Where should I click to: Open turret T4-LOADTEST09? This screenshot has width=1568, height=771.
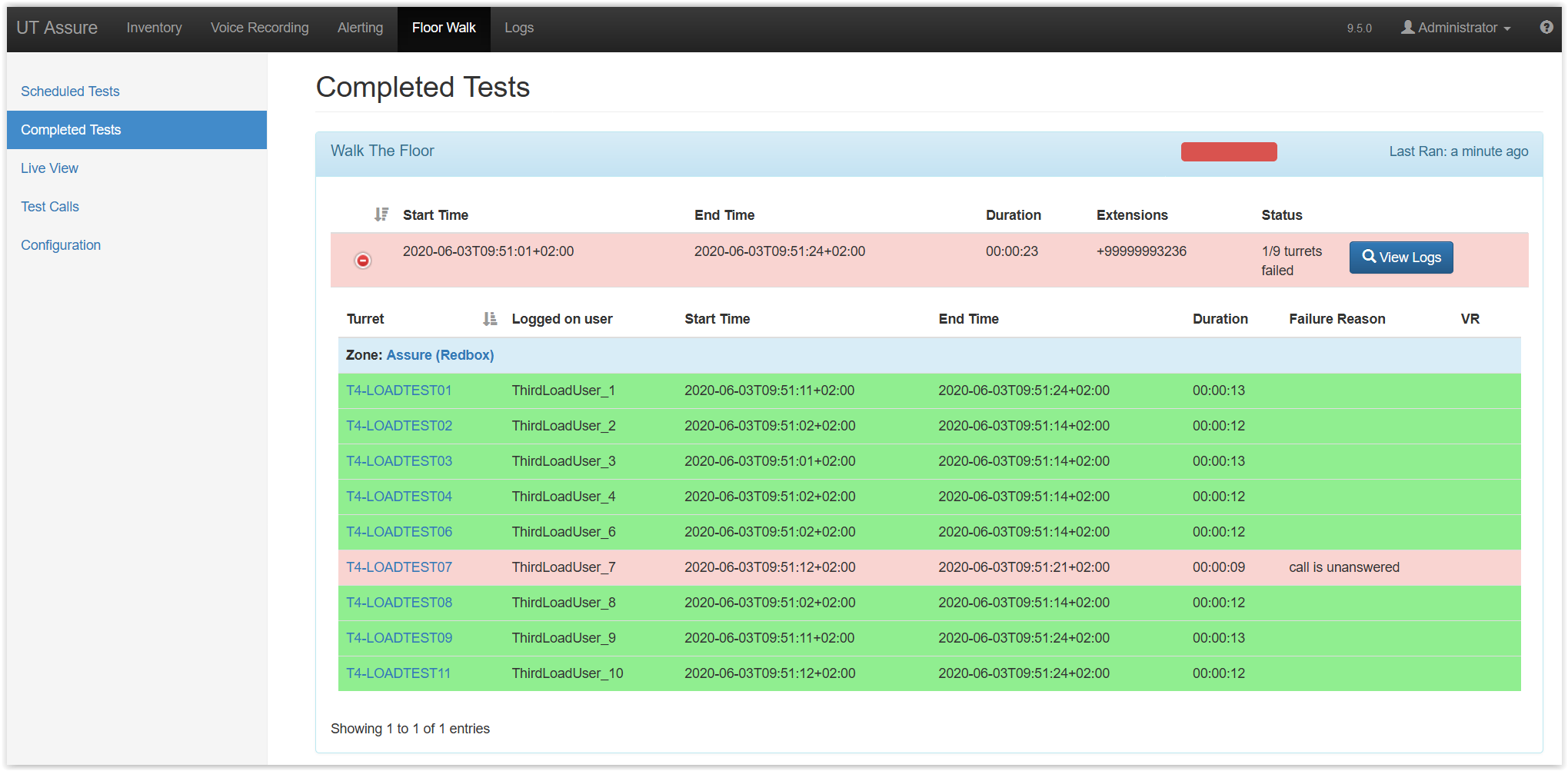399,638
